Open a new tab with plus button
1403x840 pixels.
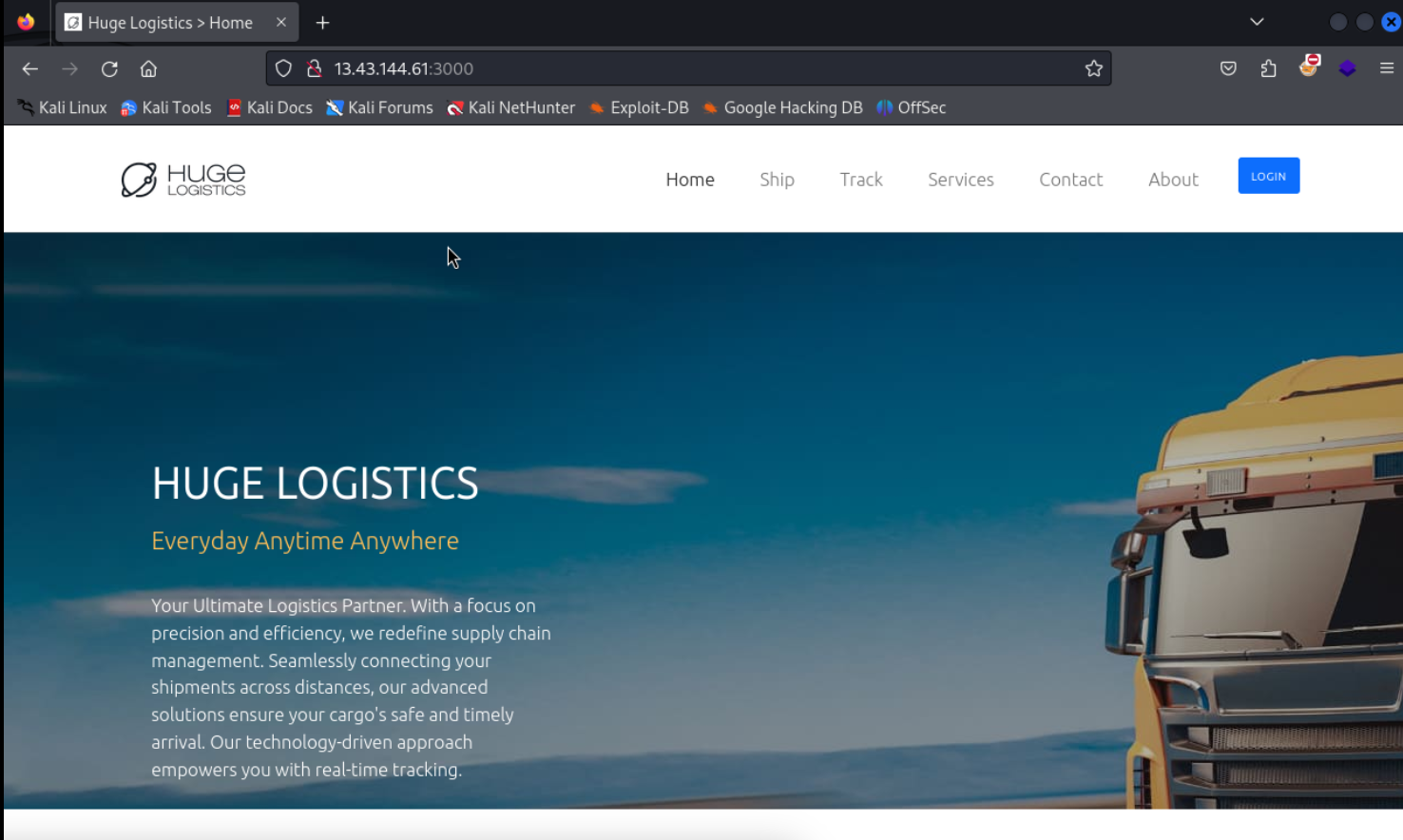click(x=322, y=23)
